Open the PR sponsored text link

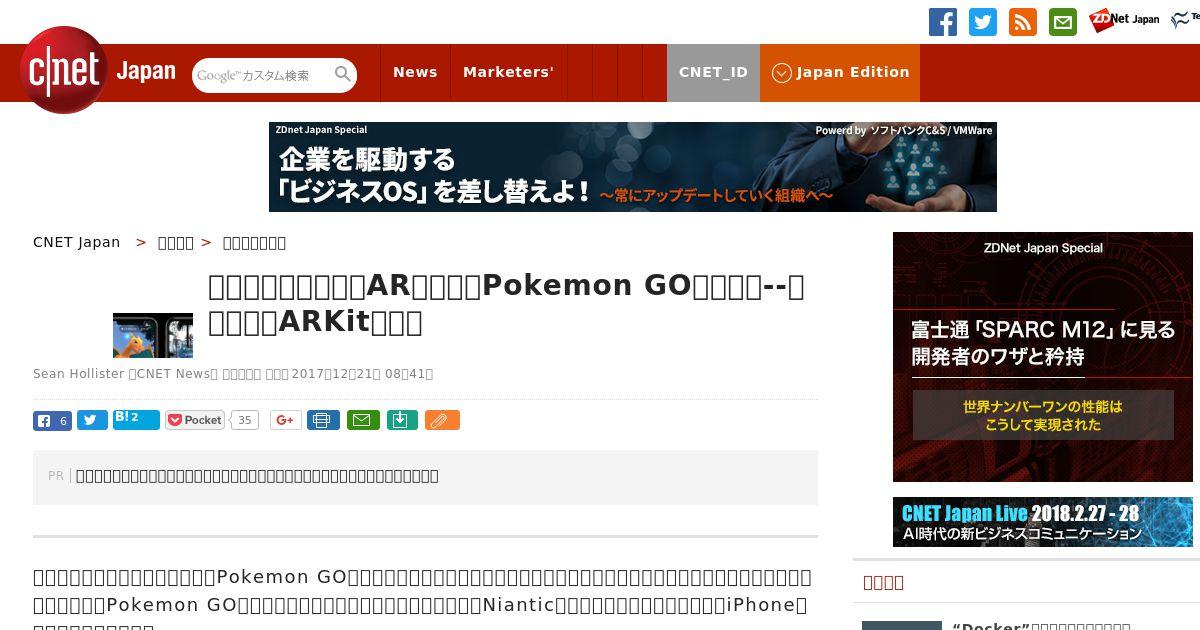257,476
